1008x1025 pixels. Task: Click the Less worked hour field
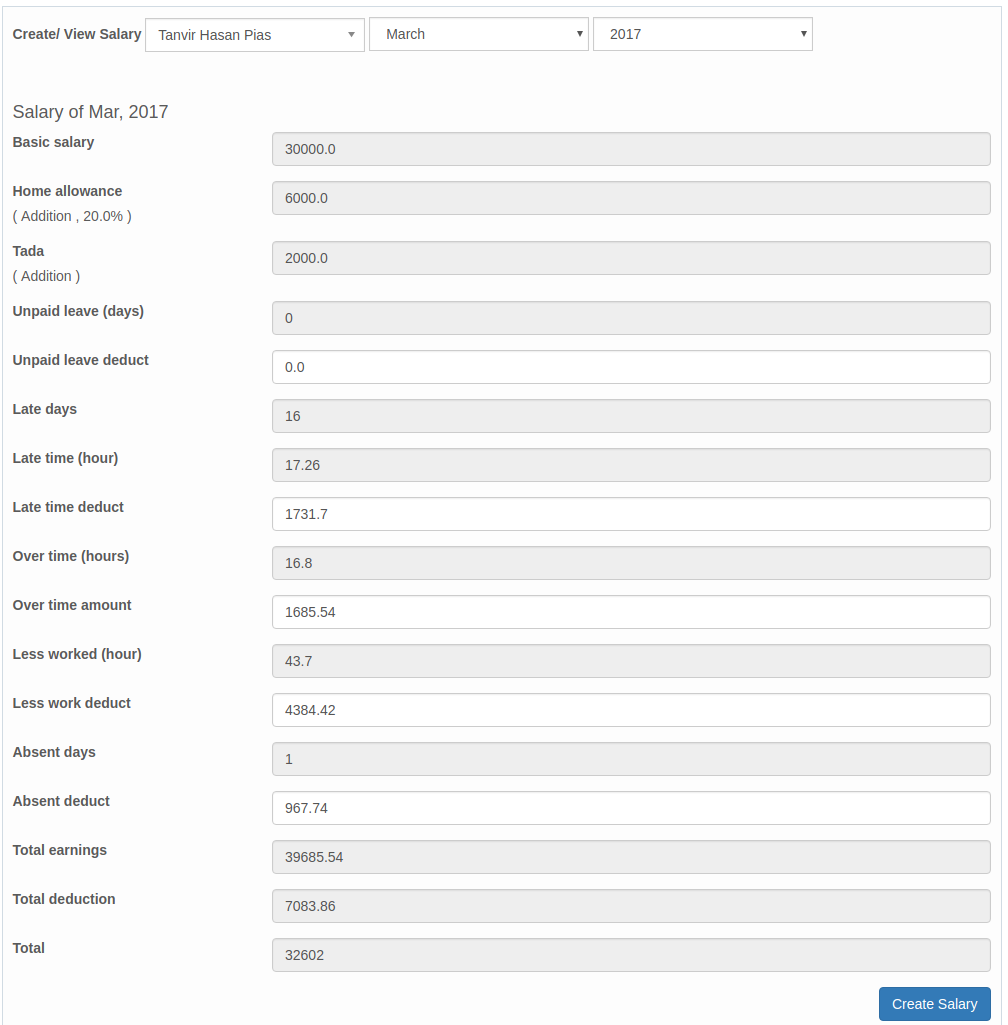tap(631, 661)
